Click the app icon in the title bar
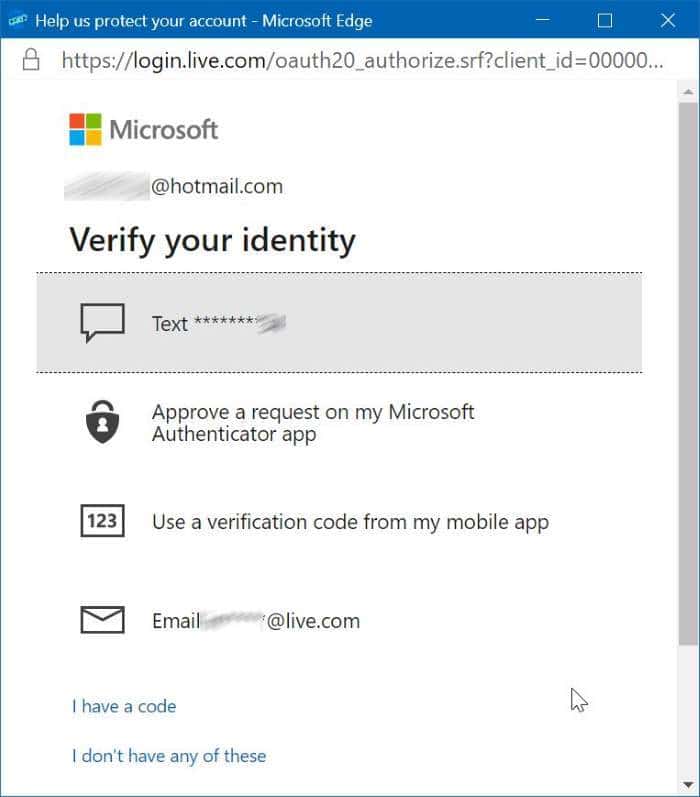The height and width of the screenshot is (797, 700). pyautogui.click(x=18, y=20)
